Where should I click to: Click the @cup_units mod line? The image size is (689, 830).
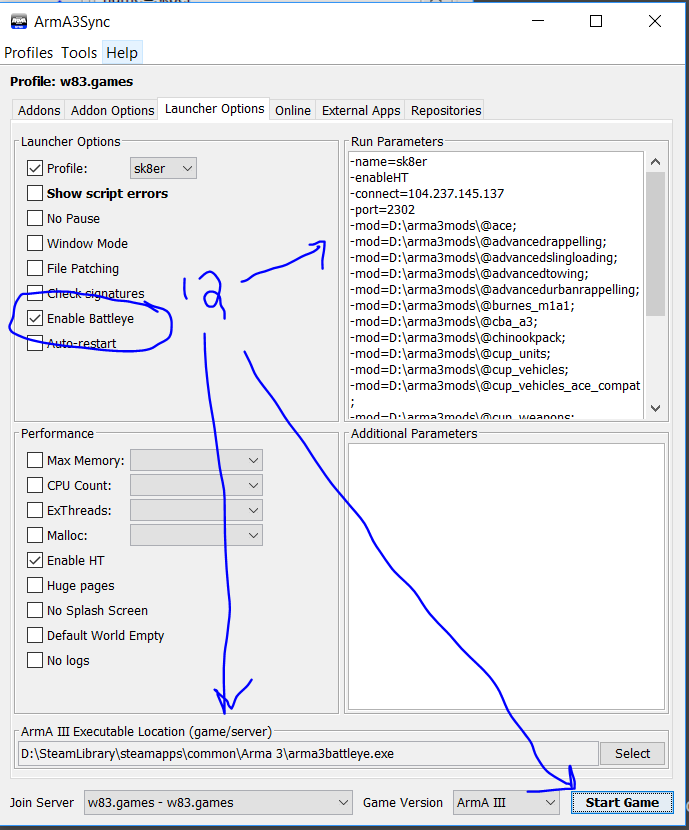[450, 353]
